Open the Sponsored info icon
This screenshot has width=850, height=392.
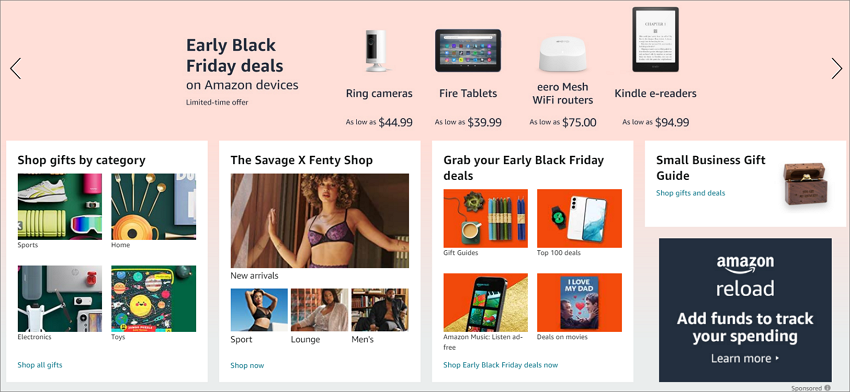click(x=827, y=388)
